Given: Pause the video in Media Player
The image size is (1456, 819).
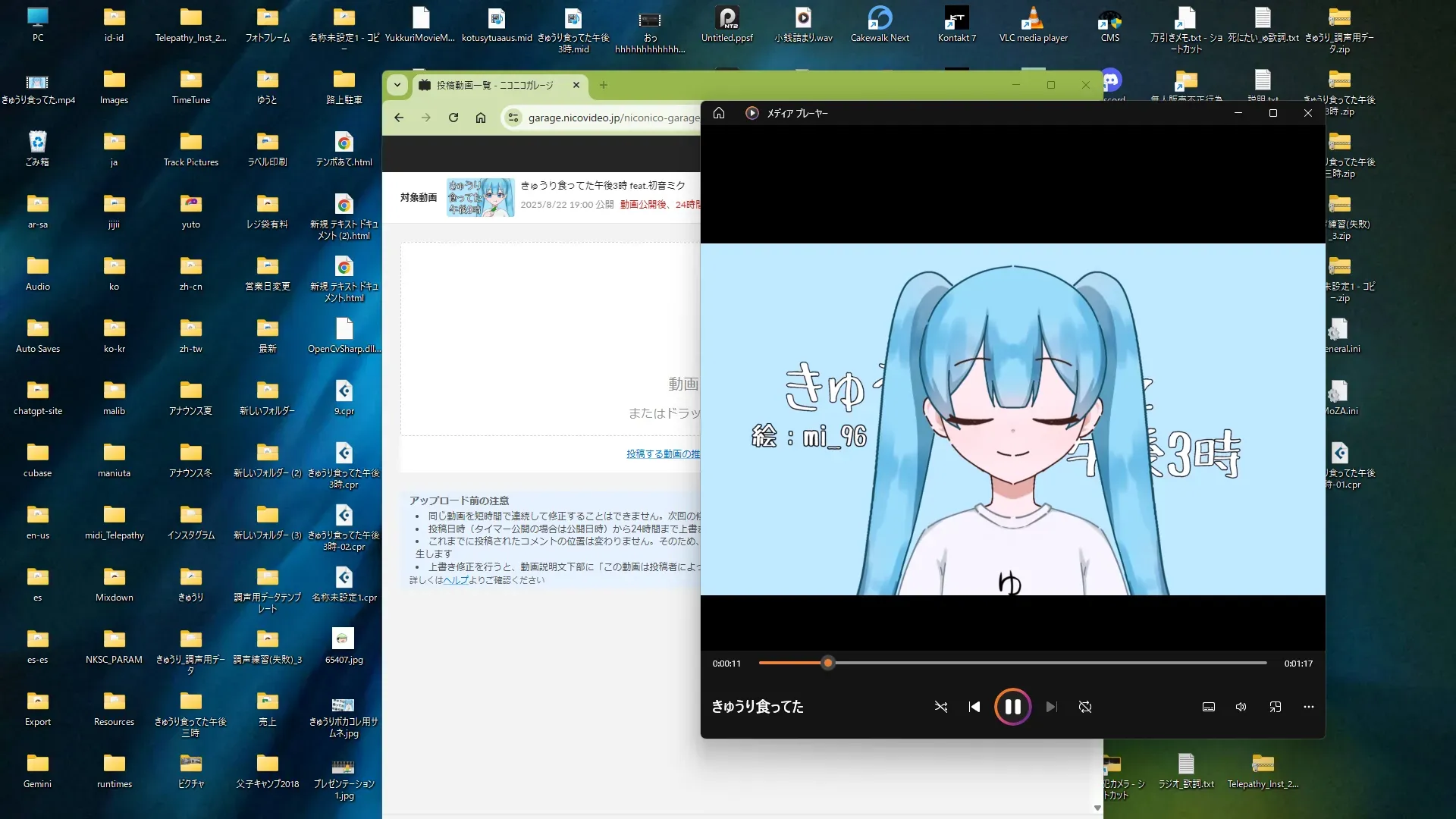Looking at the screenshot, I should [x=1012, y=707].
